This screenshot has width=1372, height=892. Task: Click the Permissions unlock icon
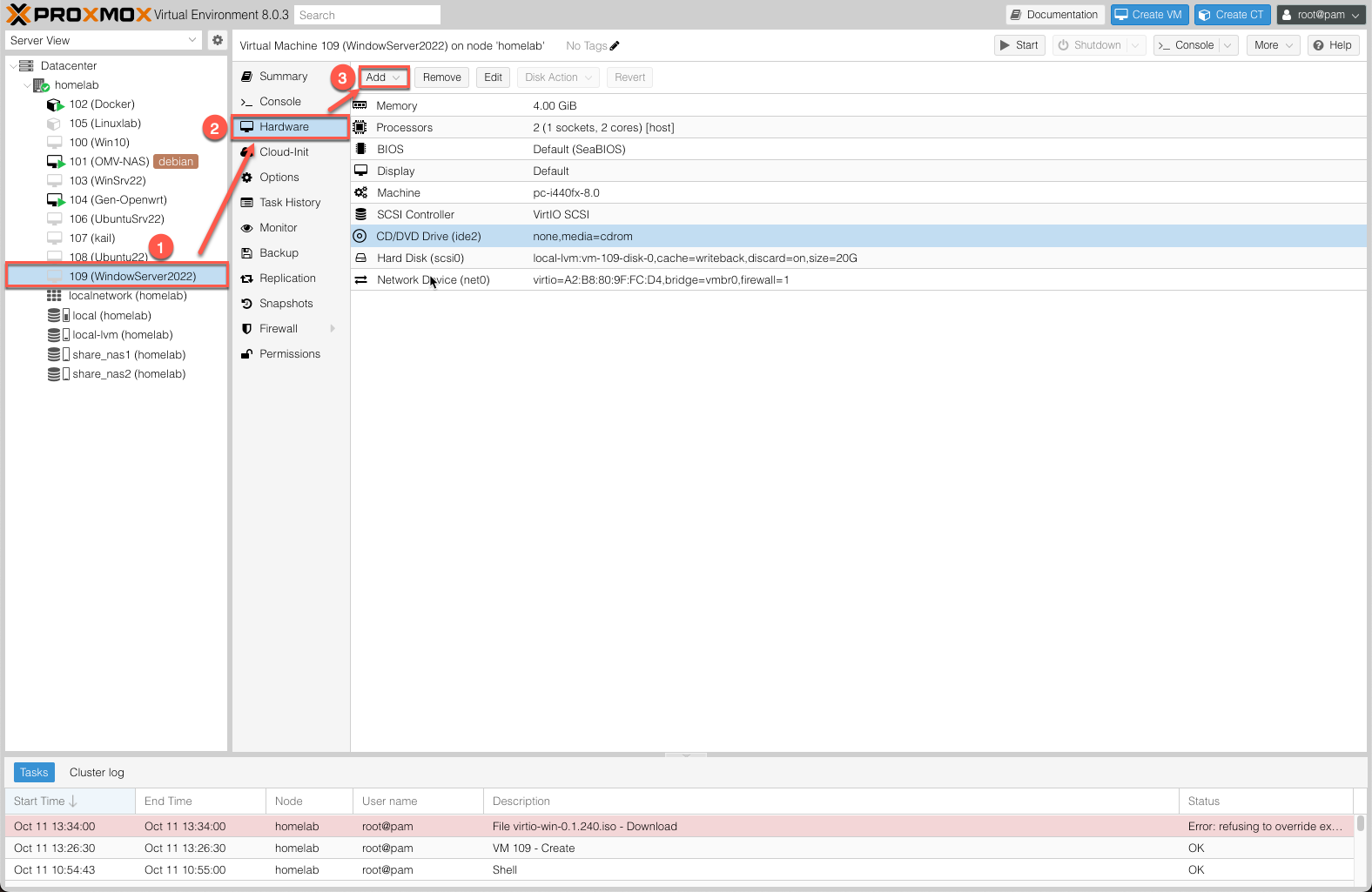[x=246, y=354]
